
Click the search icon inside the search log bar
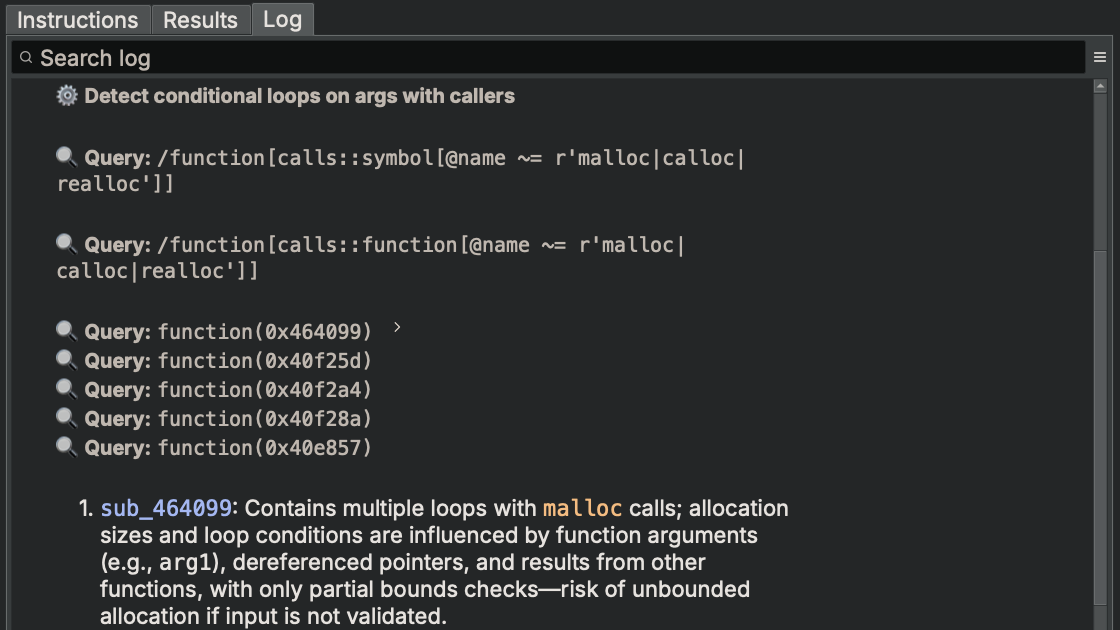pos(25,58)
